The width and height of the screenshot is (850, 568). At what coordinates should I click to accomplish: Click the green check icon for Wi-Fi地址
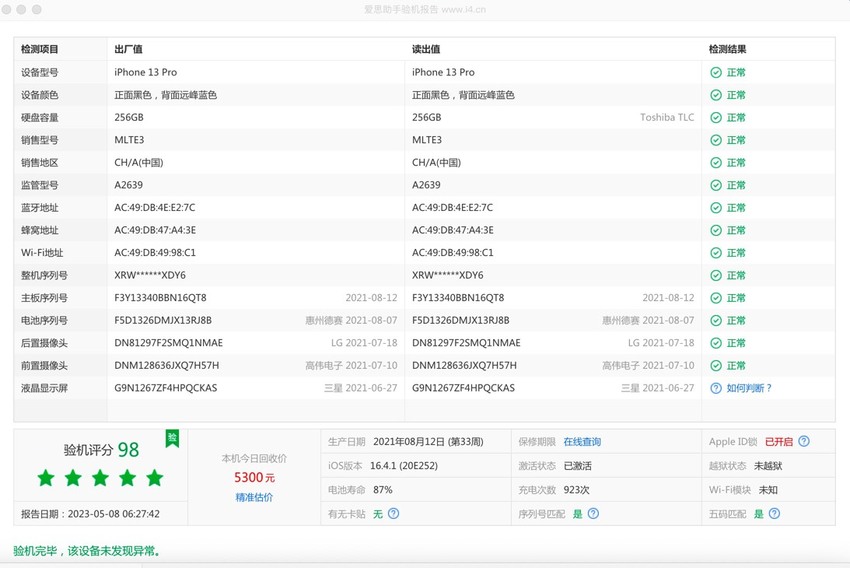(x=716, y=253)
